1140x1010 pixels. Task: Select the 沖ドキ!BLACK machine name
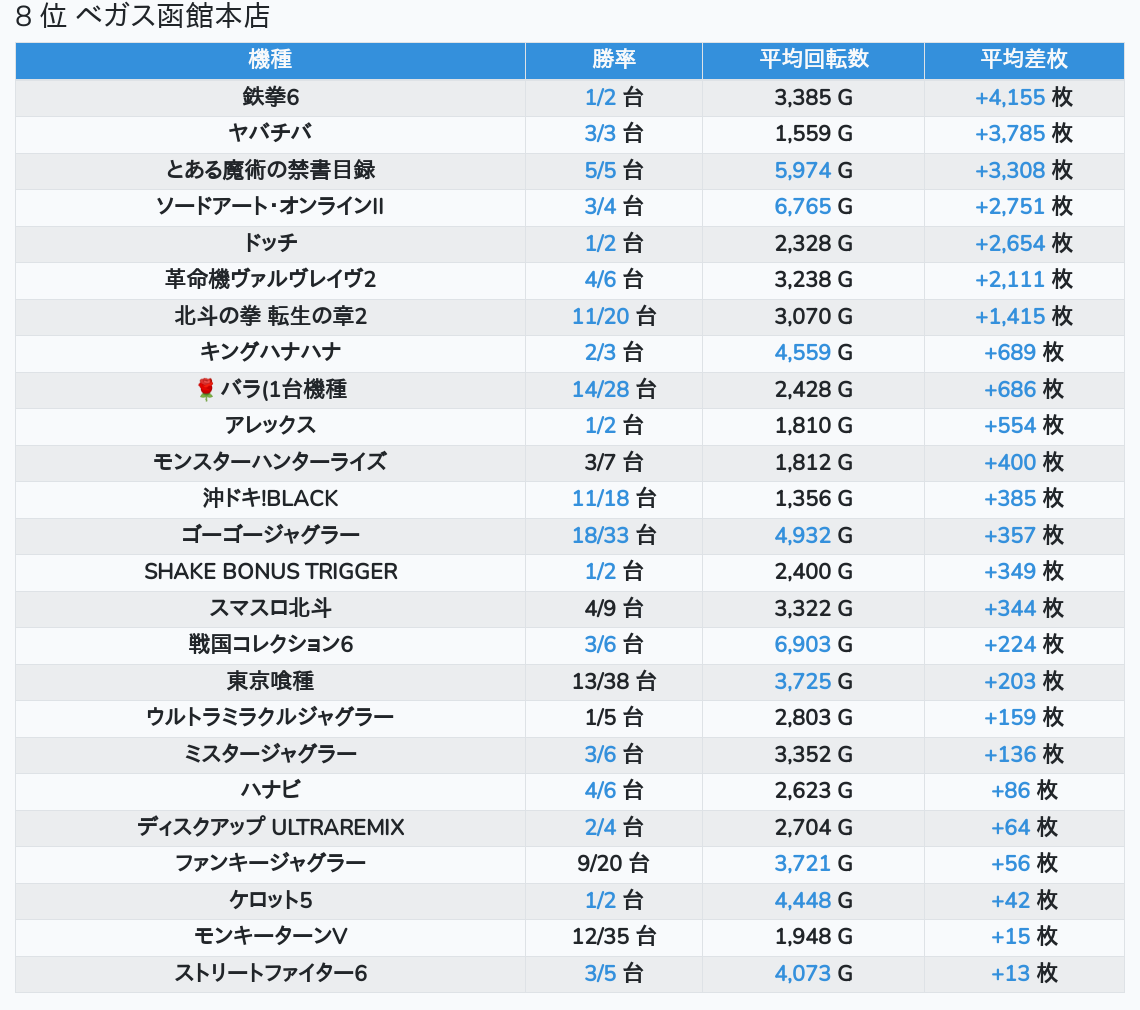tap(270, 499)
